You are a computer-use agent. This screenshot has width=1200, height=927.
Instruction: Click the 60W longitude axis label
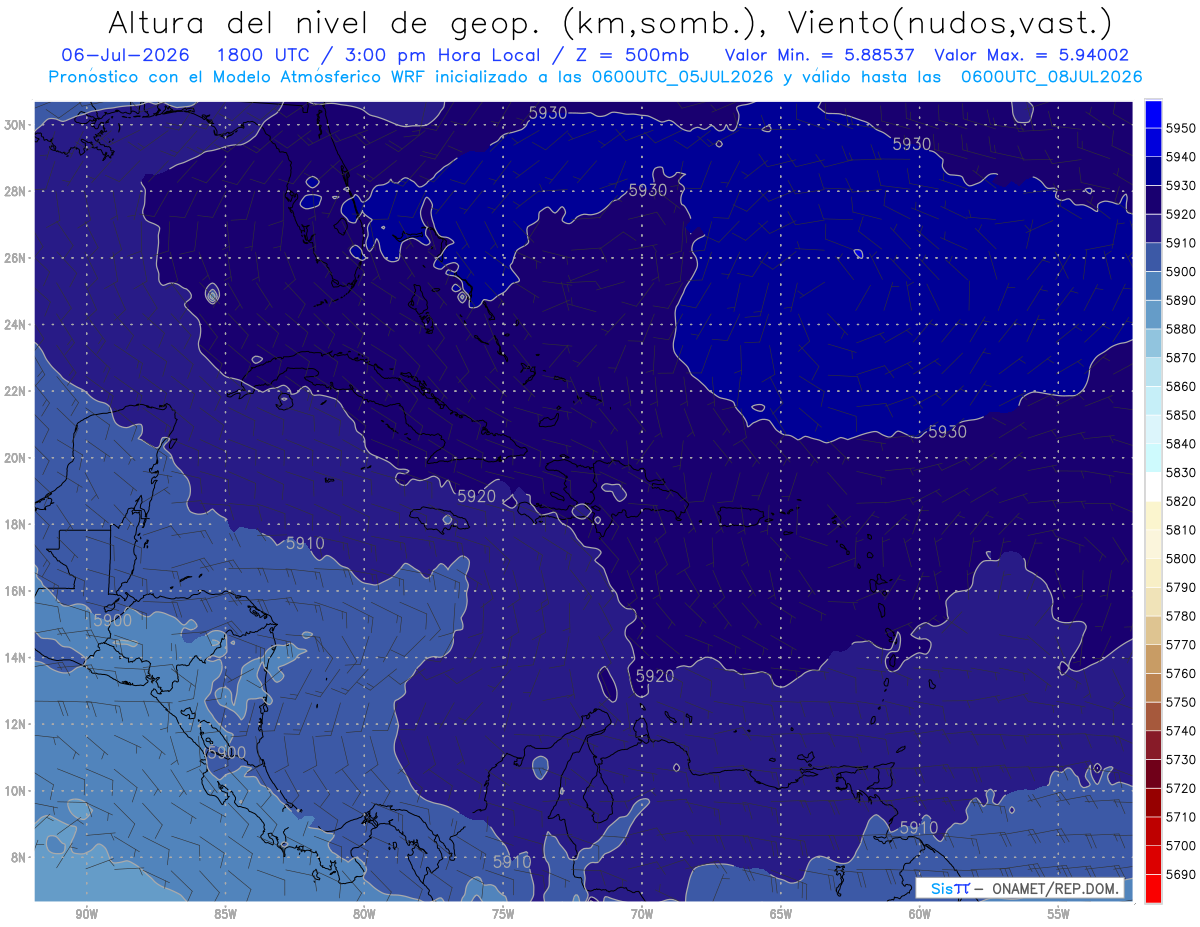tap(920, 914)
